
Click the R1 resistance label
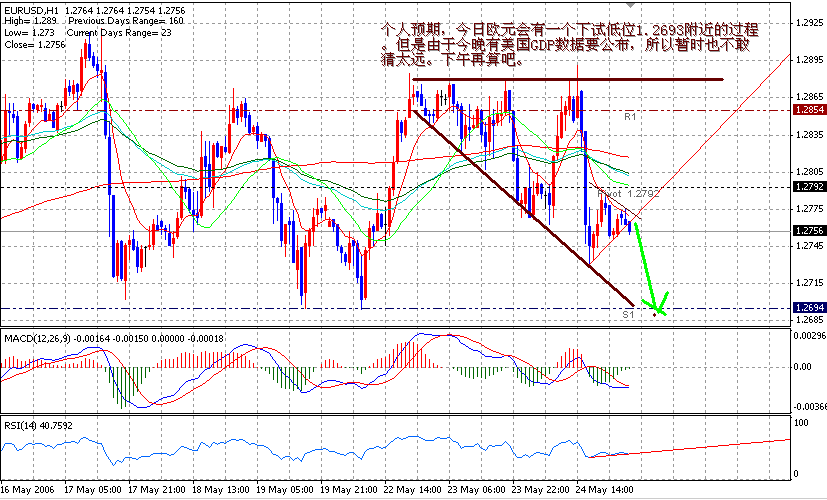630,117
